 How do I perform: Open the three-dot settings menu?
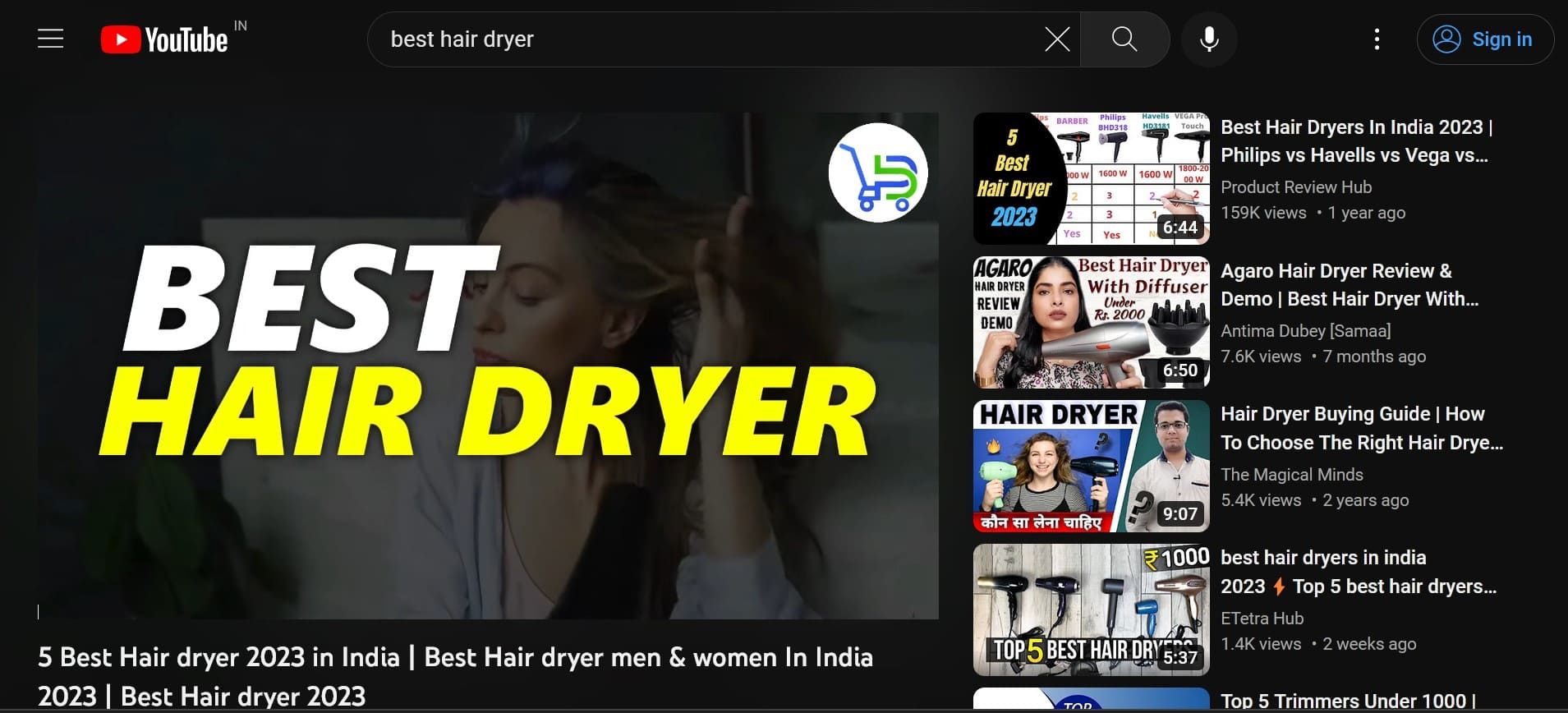pos(1377,39)
